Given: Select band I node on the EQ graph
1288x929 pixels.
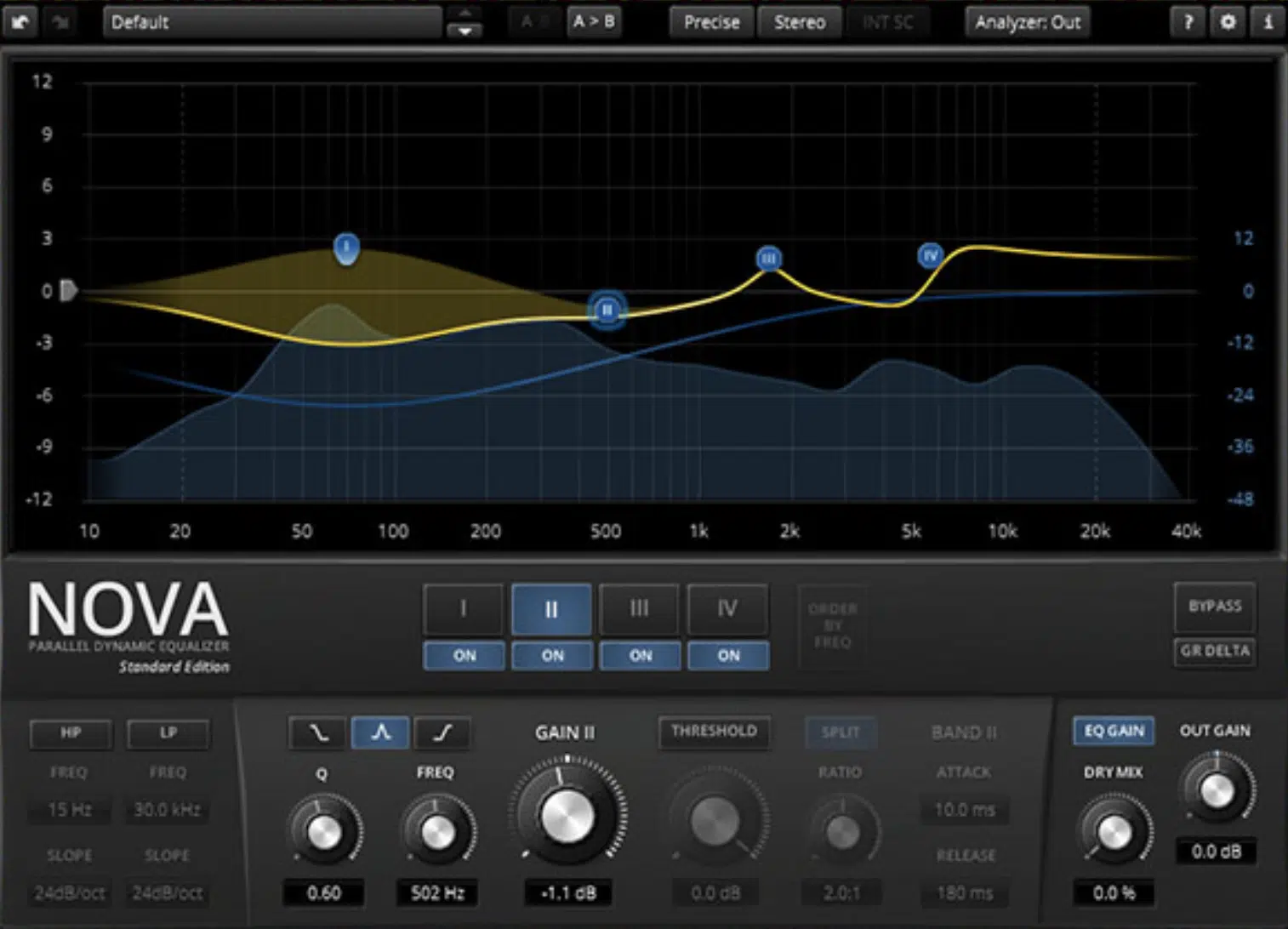Looking at the screenshot, I should click(346, 248).
